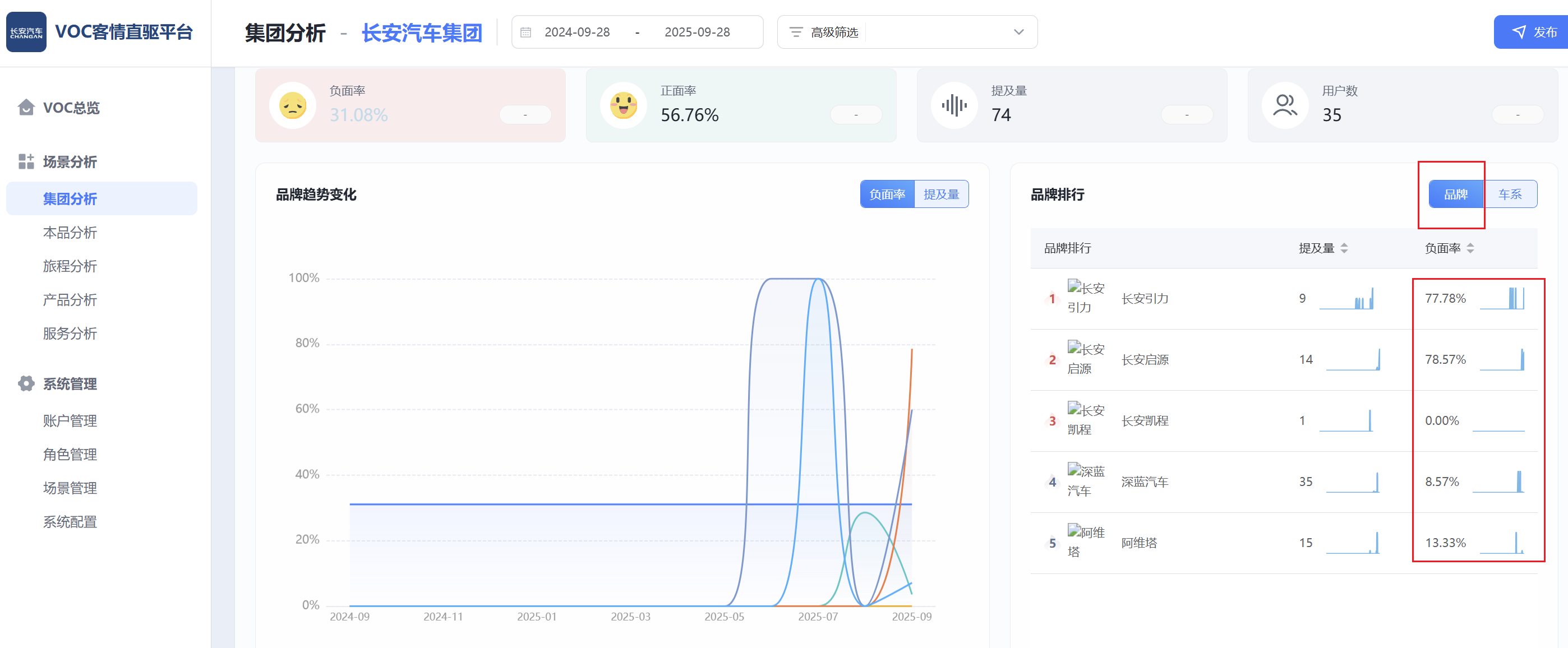Click the 场景分析 grid icon
The height and width of the screenshot is (648, 1568).
(x=26, y=161)
